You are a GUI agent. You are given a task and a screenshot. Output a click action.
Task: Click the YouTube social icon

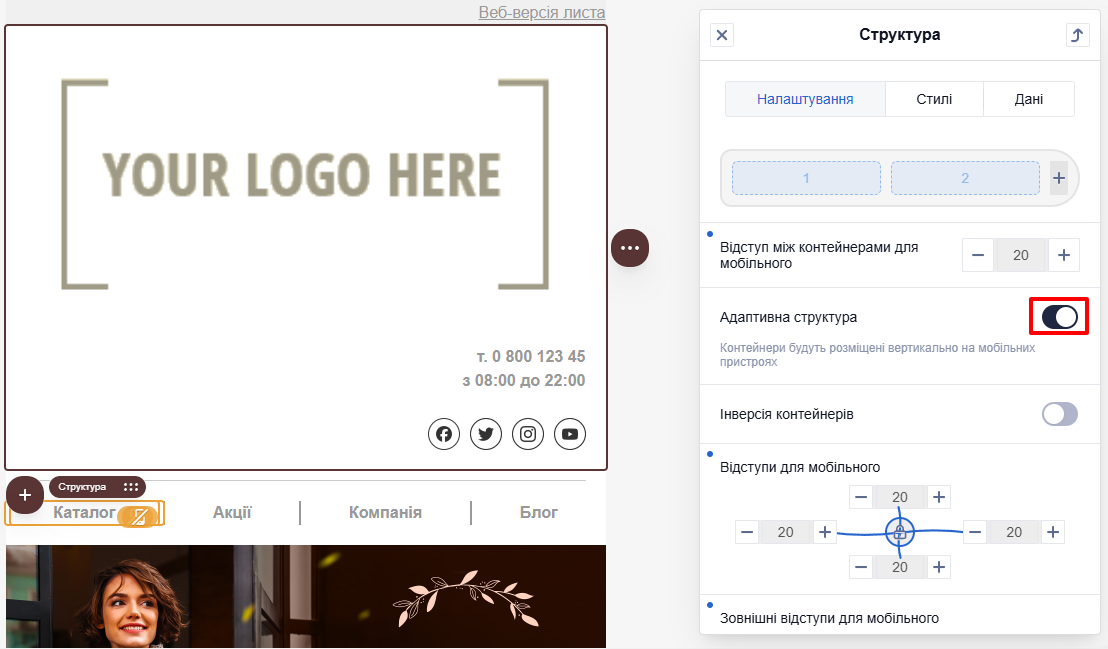tap(570, 434)
